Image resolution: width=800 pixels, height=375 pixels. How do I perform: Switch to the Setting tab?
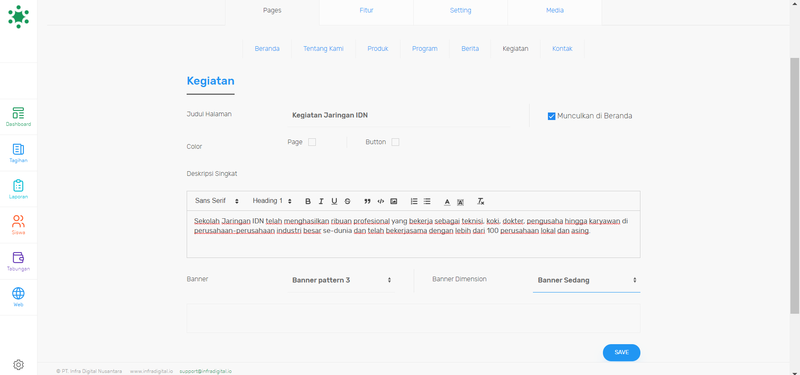click(460, 11)
